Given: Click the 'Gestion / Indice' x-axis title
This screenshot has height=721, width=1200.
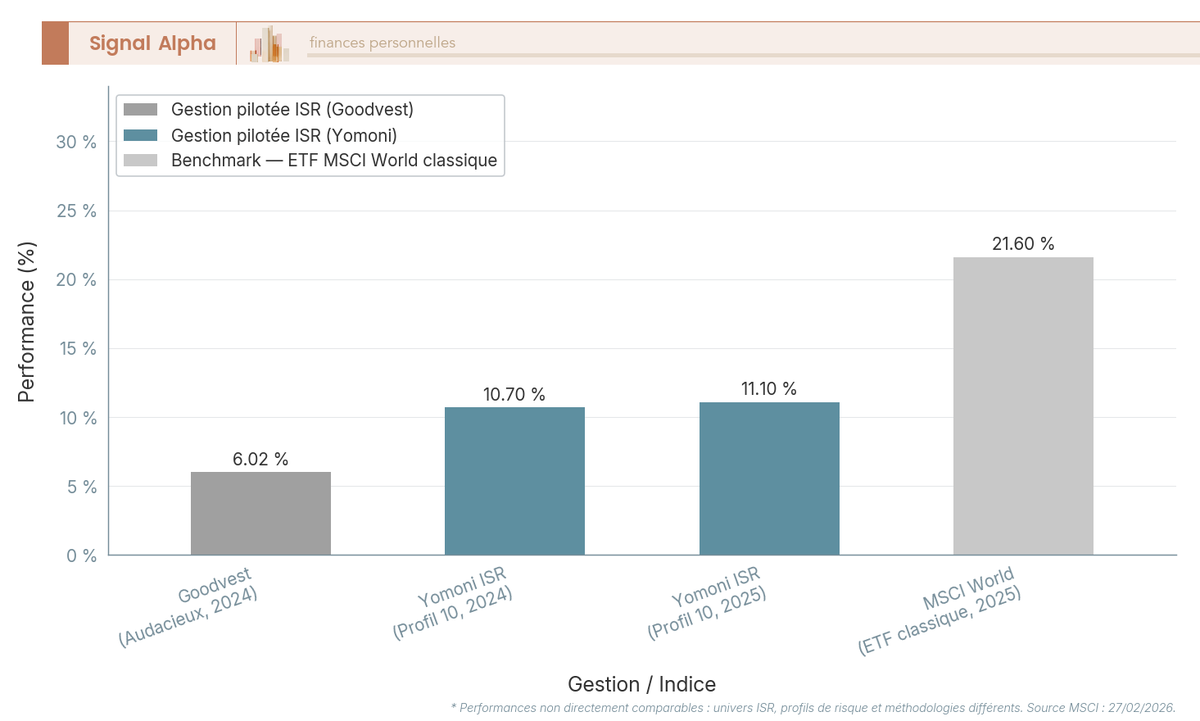Looking at the screenshot, I should 641,684.
